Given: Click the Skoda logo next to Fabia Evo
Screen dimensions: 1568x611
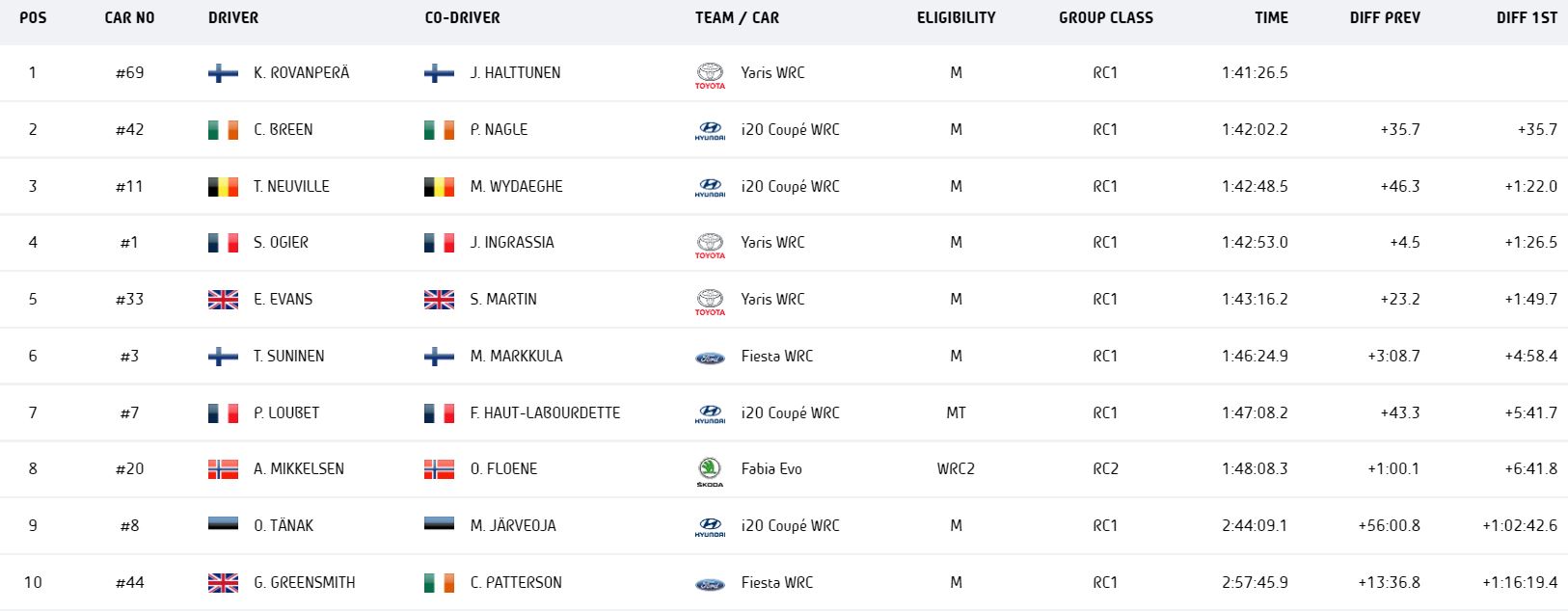Looking at the screenshot, I should coord(710,470).
